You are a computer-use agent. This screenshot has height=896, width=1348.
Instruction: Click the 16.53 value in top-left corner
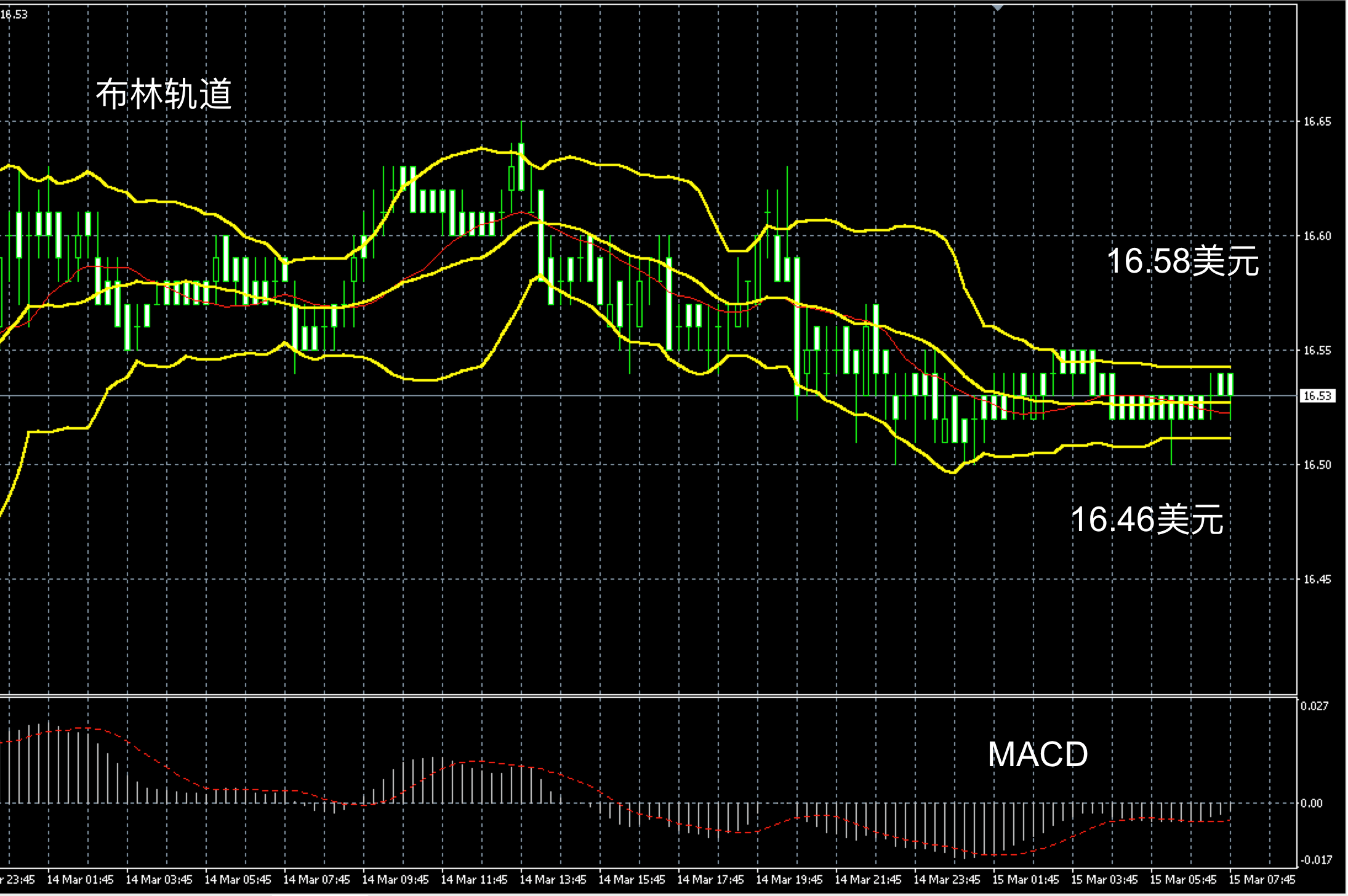click(14, 14)
